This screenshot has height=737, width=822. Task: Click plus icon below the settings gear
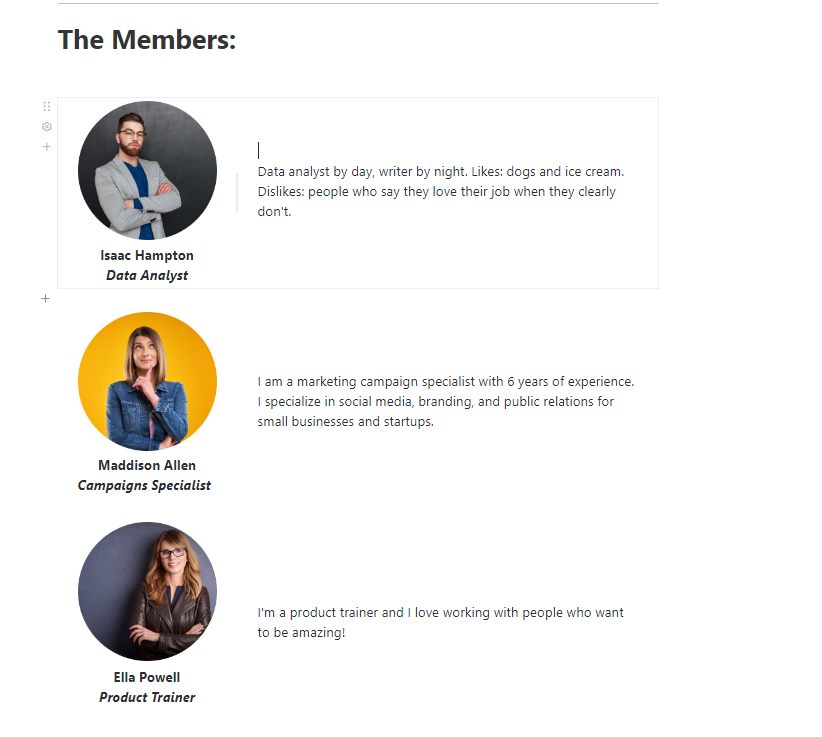click(47, 147)
